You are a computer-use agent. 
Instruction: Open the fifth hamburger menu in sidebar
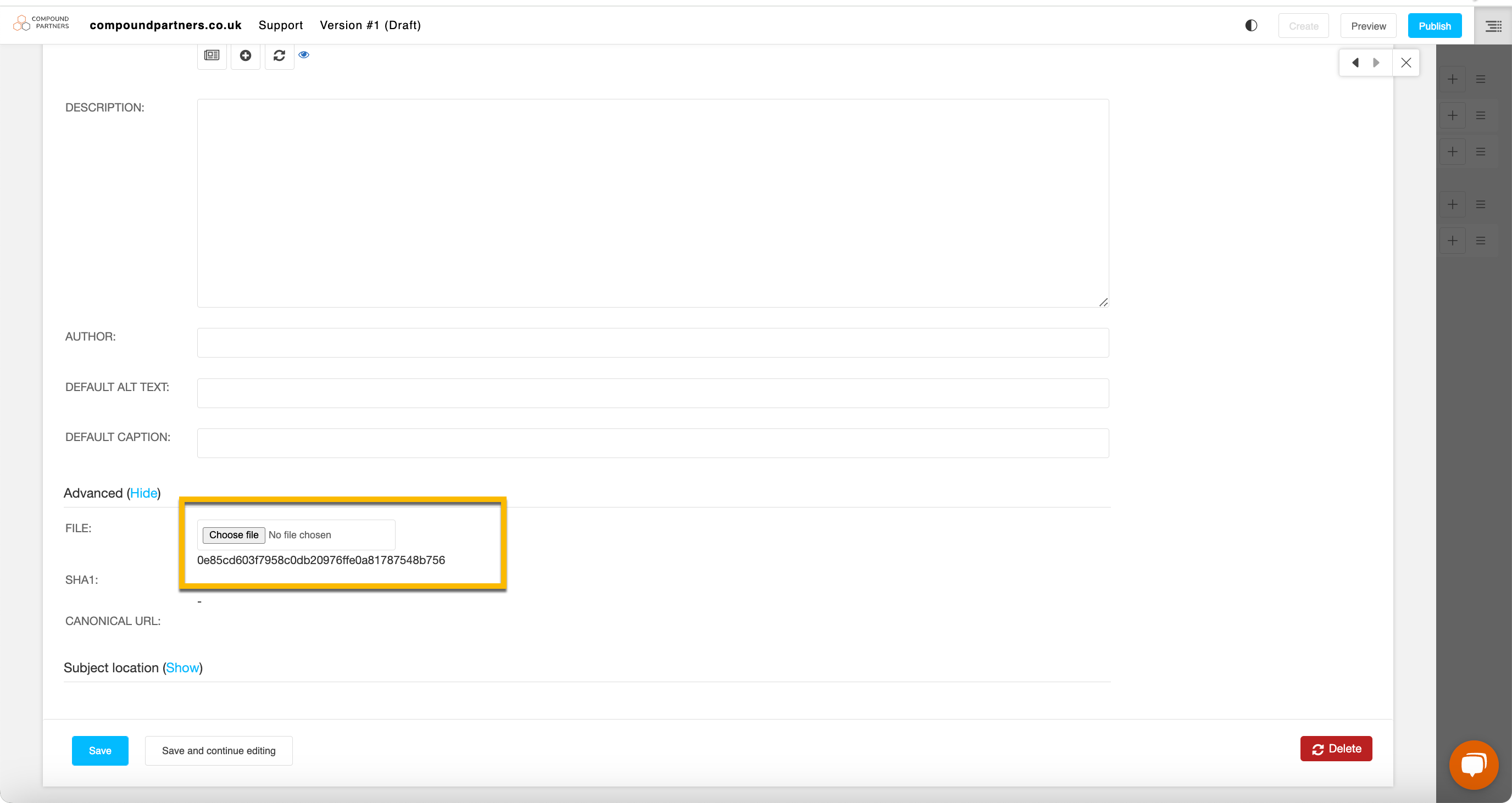(1481, 241)
